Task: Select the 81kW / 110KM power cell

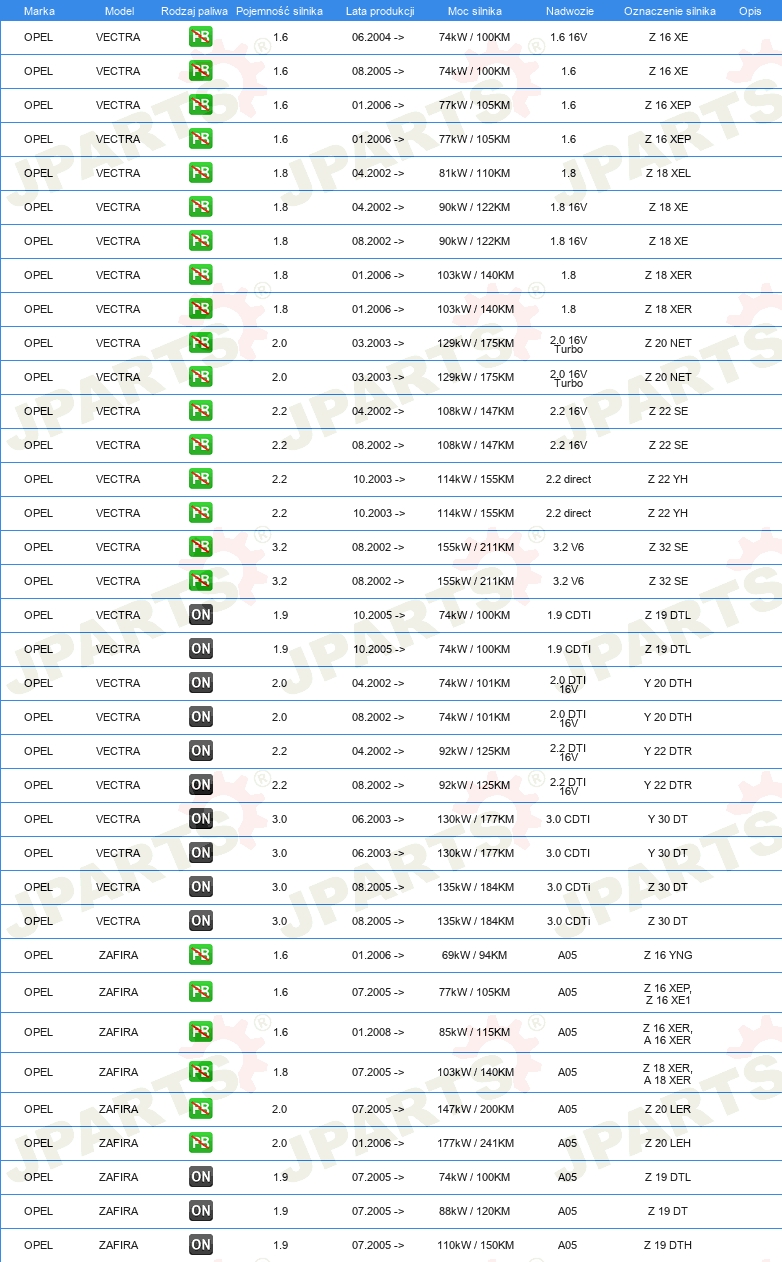Action: [x=474, y=173]
